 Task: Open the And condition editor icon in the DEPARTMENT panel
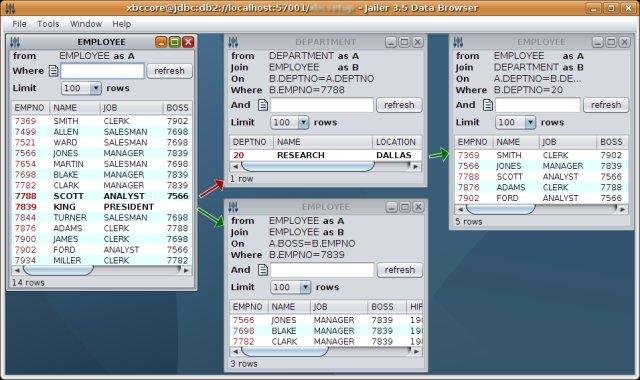263,105
